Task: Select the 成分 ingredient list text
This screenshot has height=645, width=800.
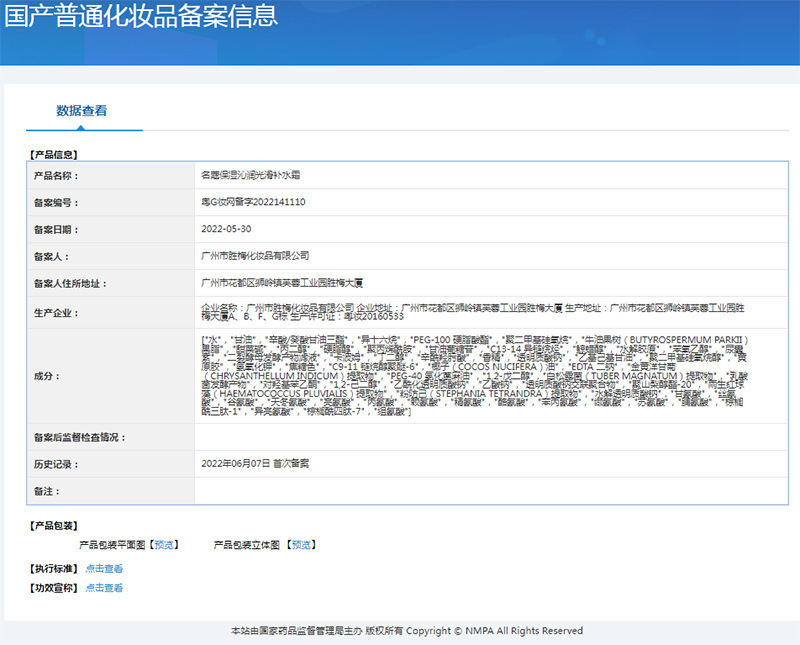Action: [x=474, y=376]
